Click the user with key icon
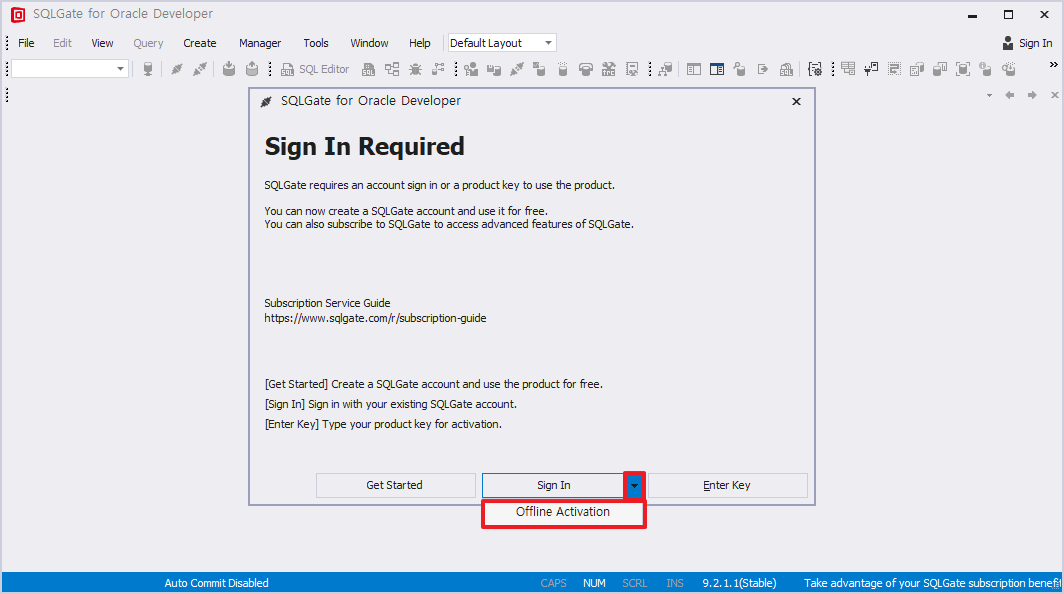The image size is (1064, 594). point(471,69)
